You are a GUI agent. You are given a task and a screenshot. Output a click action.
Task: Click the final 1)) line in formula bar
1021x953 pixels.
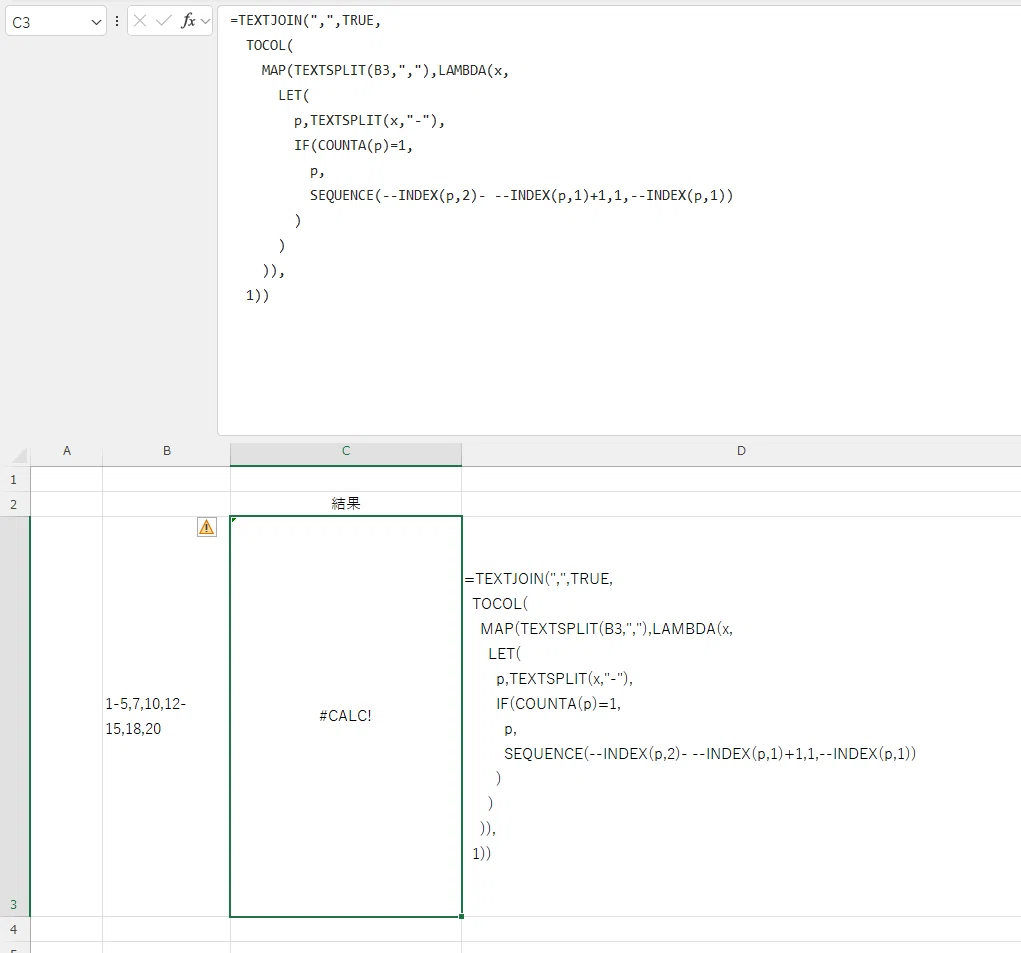point(257,295)
